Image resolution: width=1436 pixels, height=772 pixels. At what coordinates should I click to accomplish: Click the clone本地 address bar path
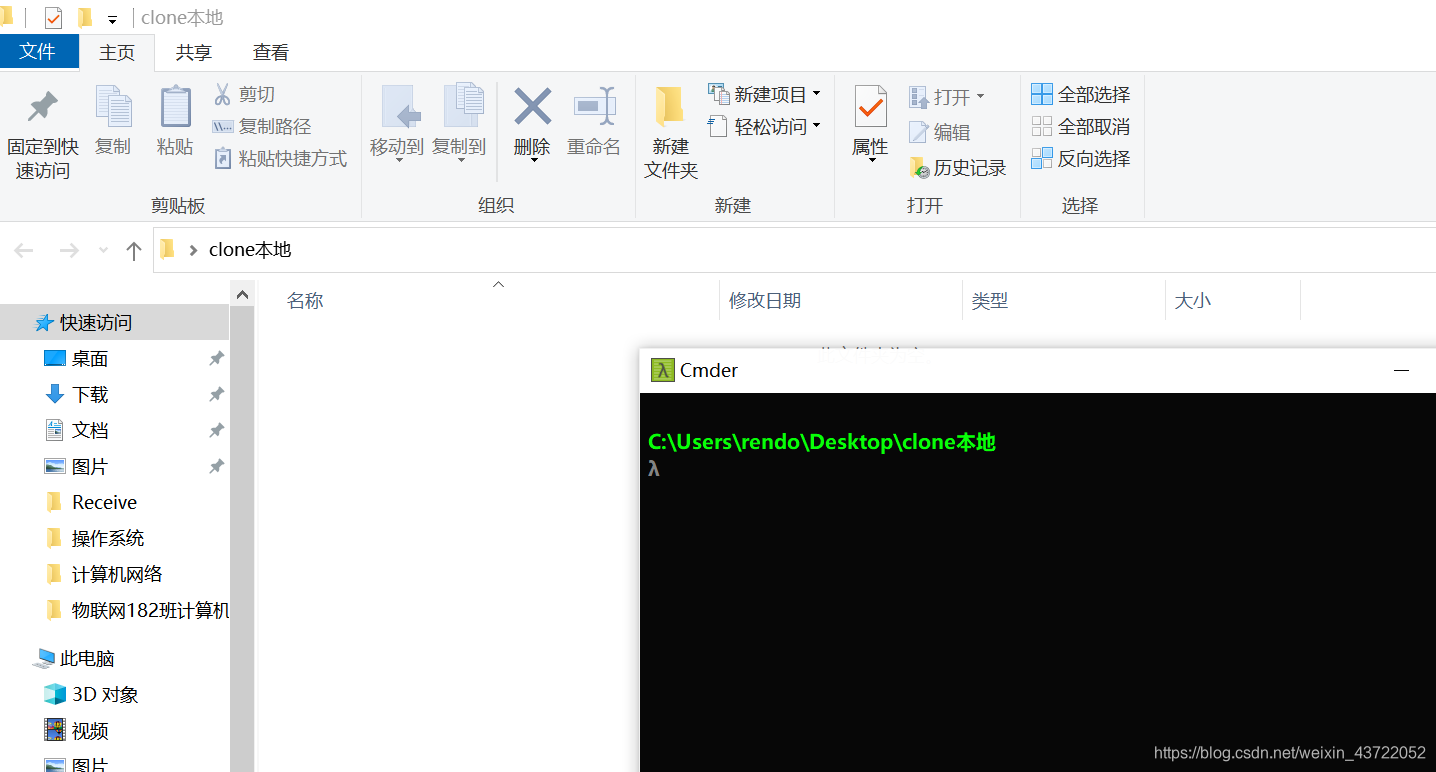click(250, 250)
